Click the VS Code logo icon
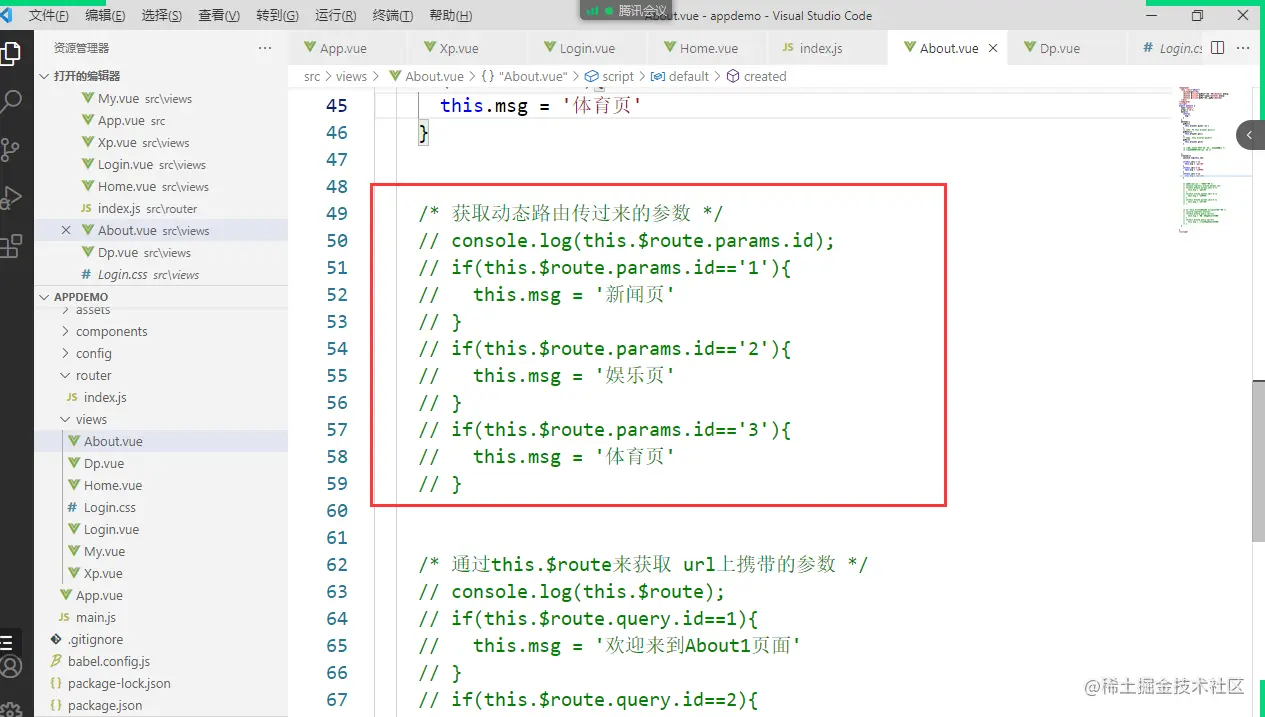Viewport: 1265px width, 717px height. [5, 15]
